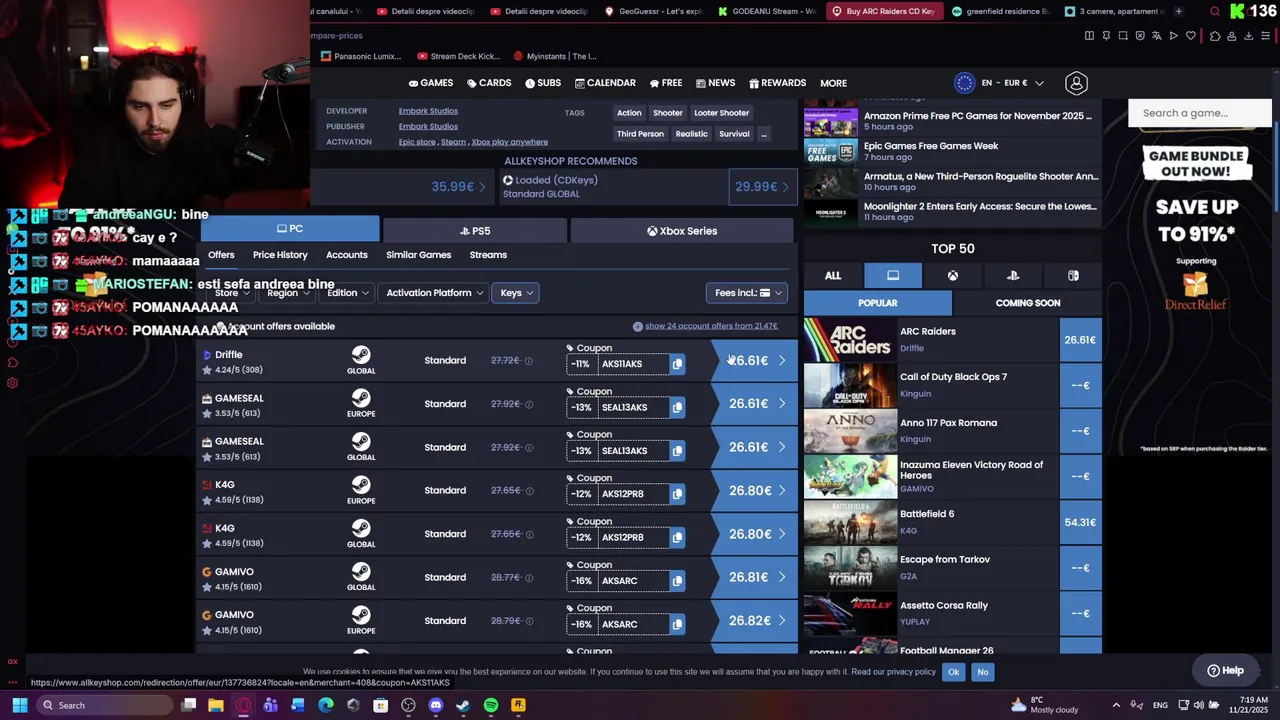The height and width of the screenshot is (720, 1280).
Task: Open the Streams tab
Action: coord(488,255)
